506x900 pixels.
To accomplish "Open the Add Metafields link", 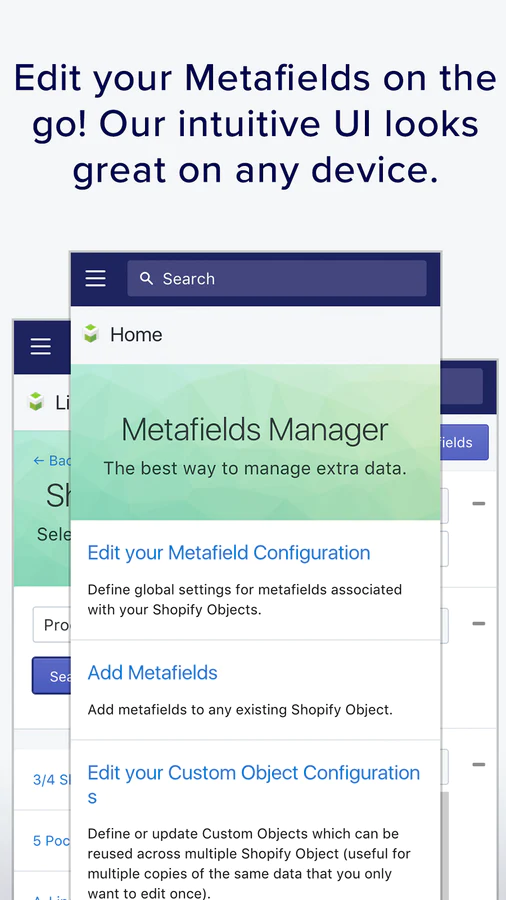I will (153, 673).
